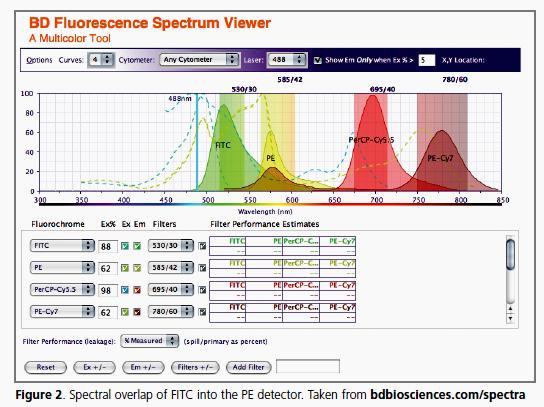The height and width of the screenshot is (407, 544).
Task: Open the 585/42 filter dropdown
Action: tap(171, 268)
